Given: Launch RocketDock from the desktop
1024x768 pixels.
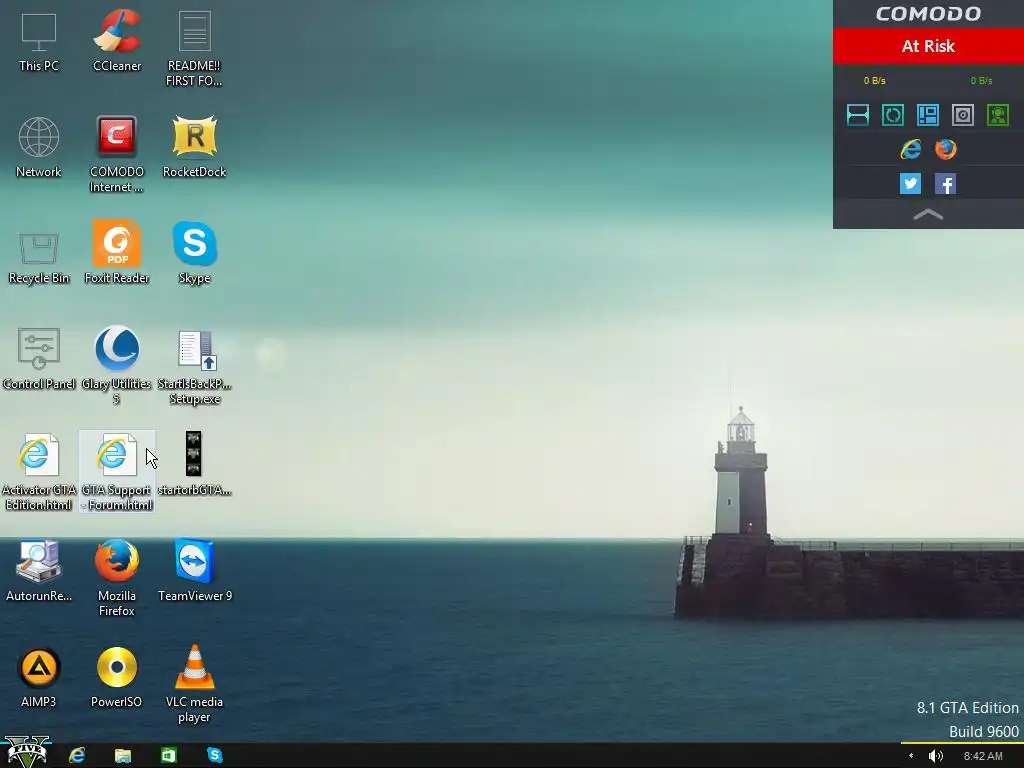Looking at the screenshot, I should 194,147.
